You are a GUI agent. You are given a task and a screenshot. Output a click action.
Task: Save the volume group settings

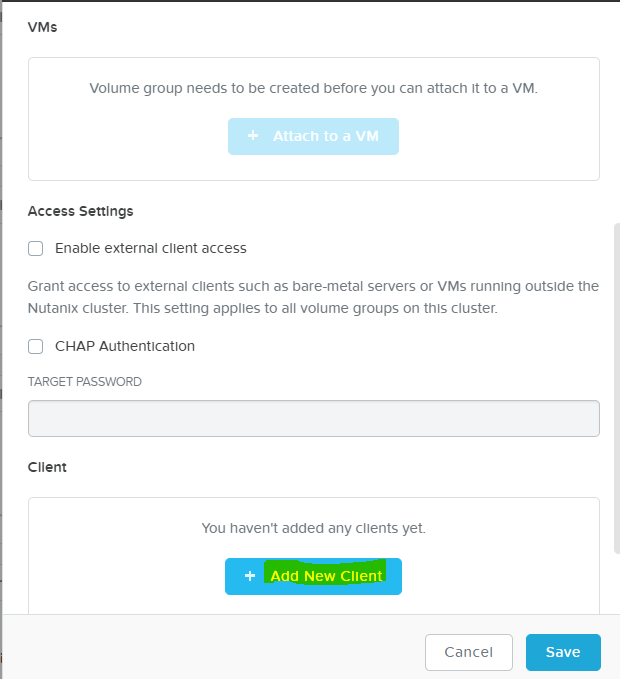click(563, 652)
